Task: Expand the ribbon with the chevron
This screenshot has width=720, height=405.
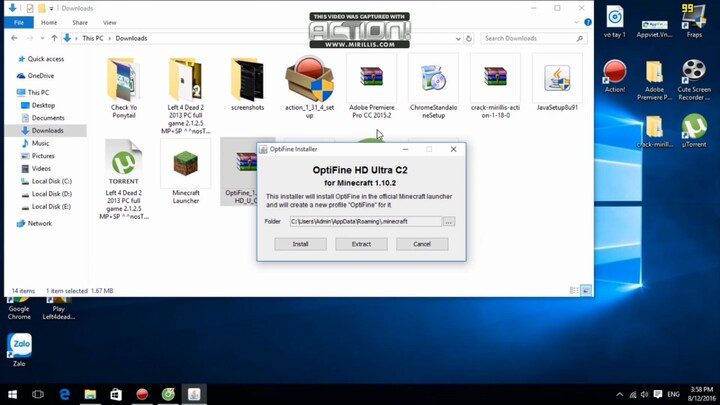Action: coord(576,22)
